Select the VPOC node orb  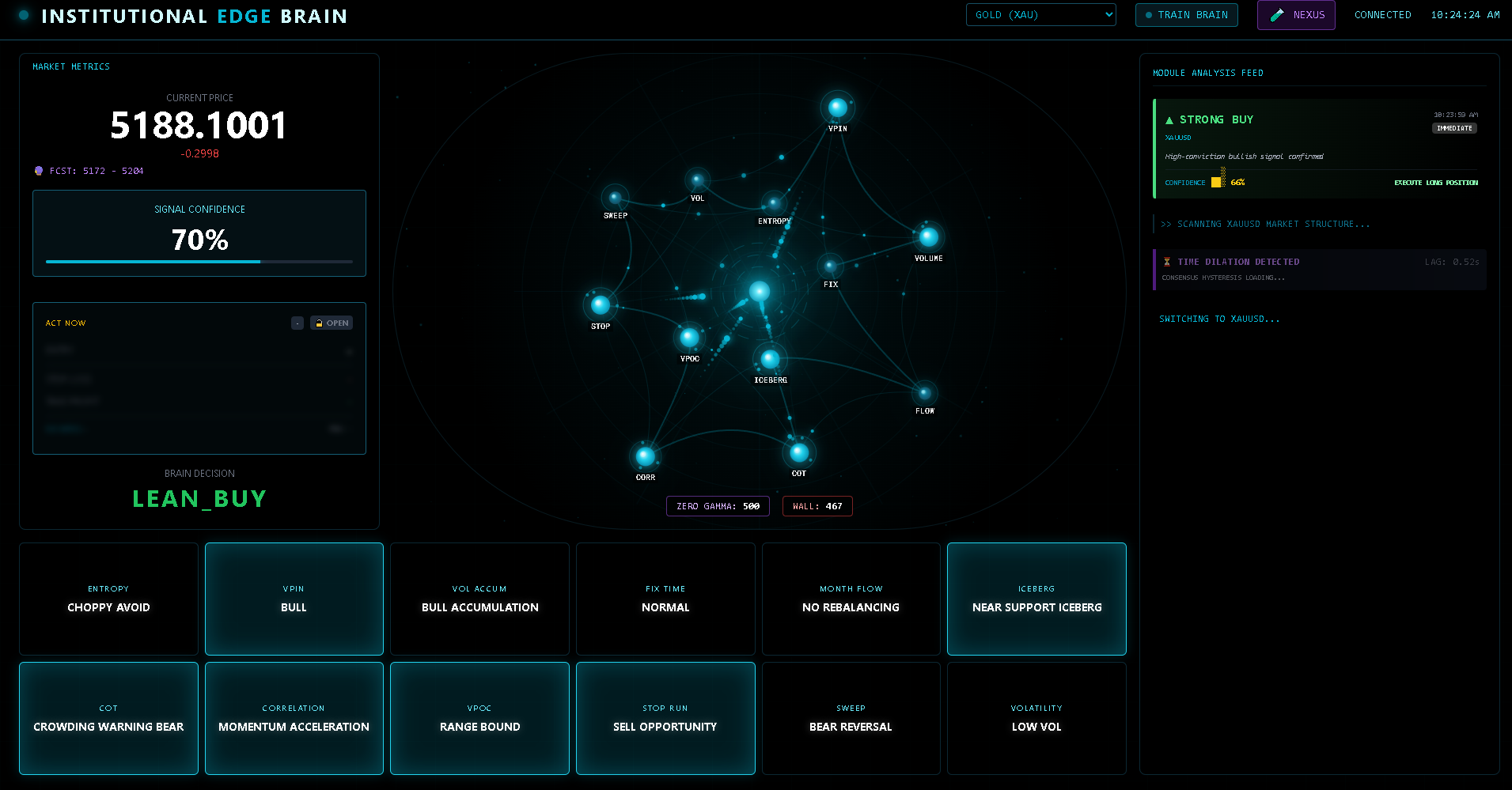[x=689, y=338]
